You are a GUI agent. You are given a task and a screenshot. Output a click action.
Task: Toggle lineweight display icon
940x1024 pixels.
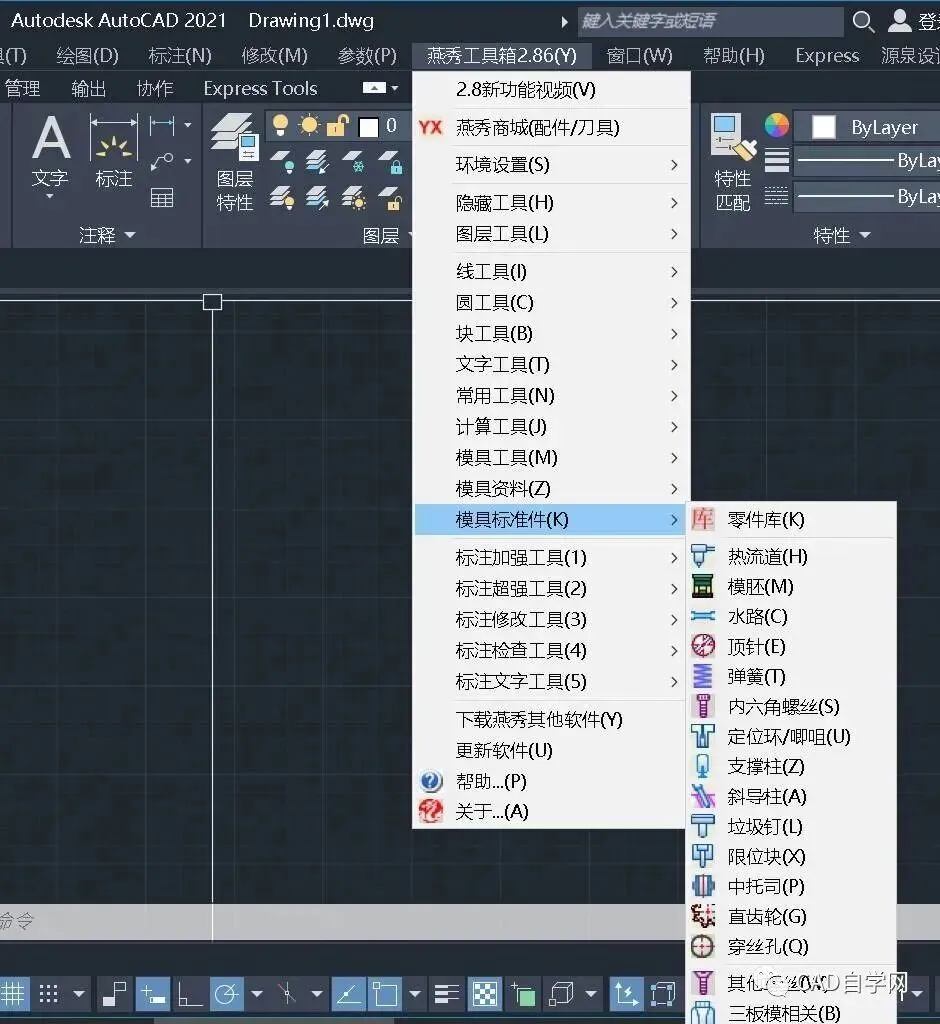click(x=447, y=994)
